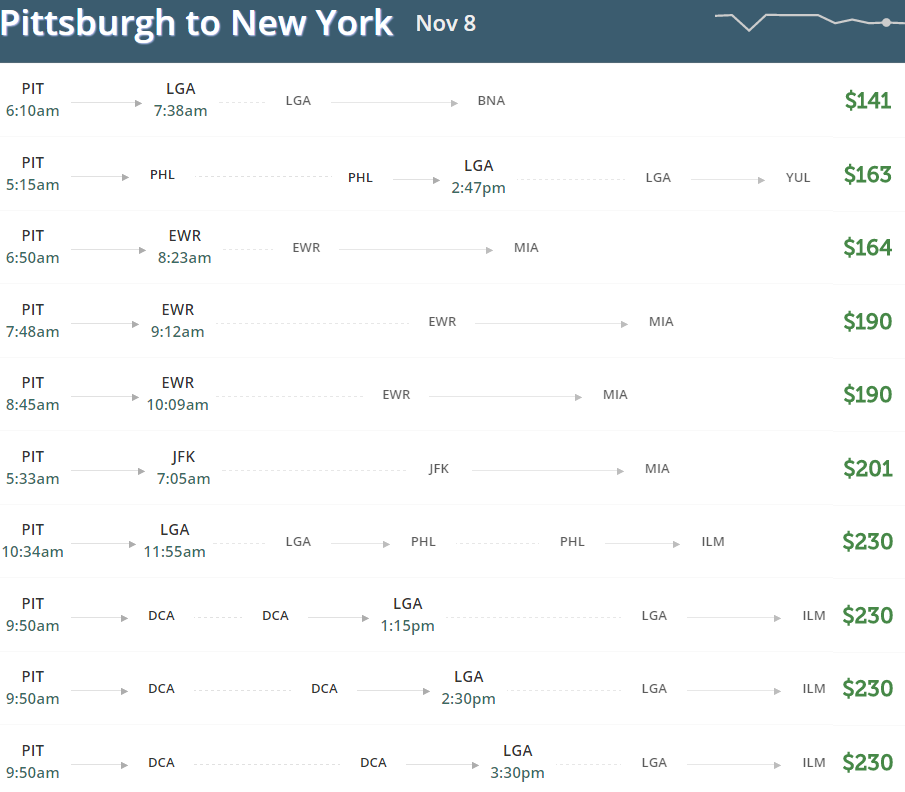Screen dimensions: 905x792
Task: Click the LGA 1:15pm arrival via DCA
Action: click(407, 614)
